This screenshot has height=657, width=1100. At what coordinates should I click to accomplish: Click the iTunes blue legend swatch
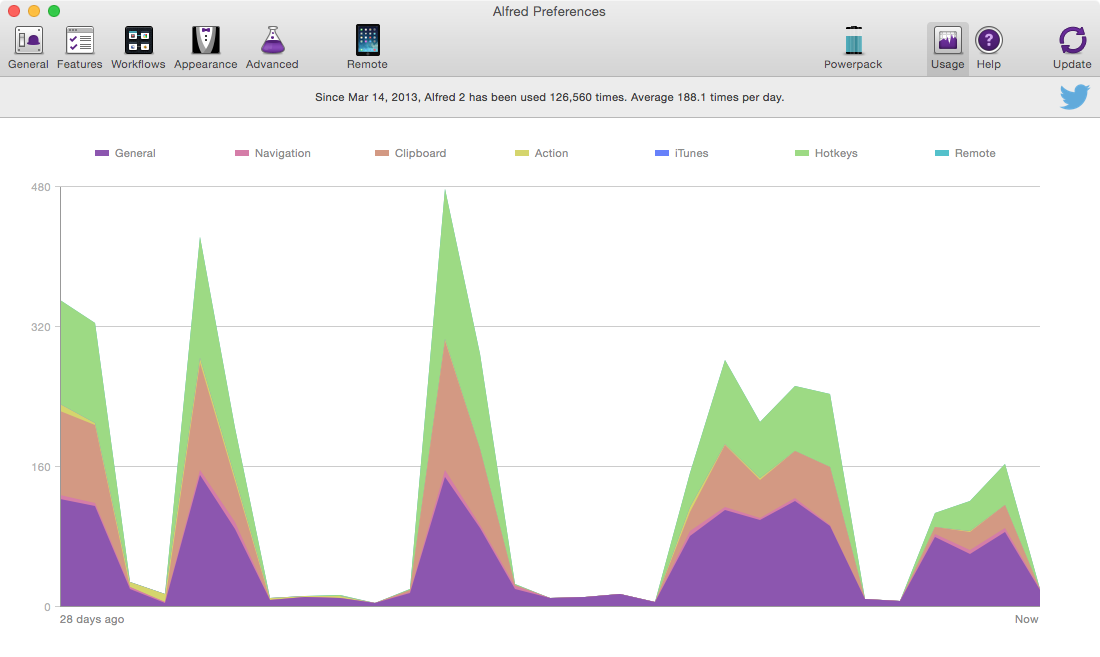point(662,153)
